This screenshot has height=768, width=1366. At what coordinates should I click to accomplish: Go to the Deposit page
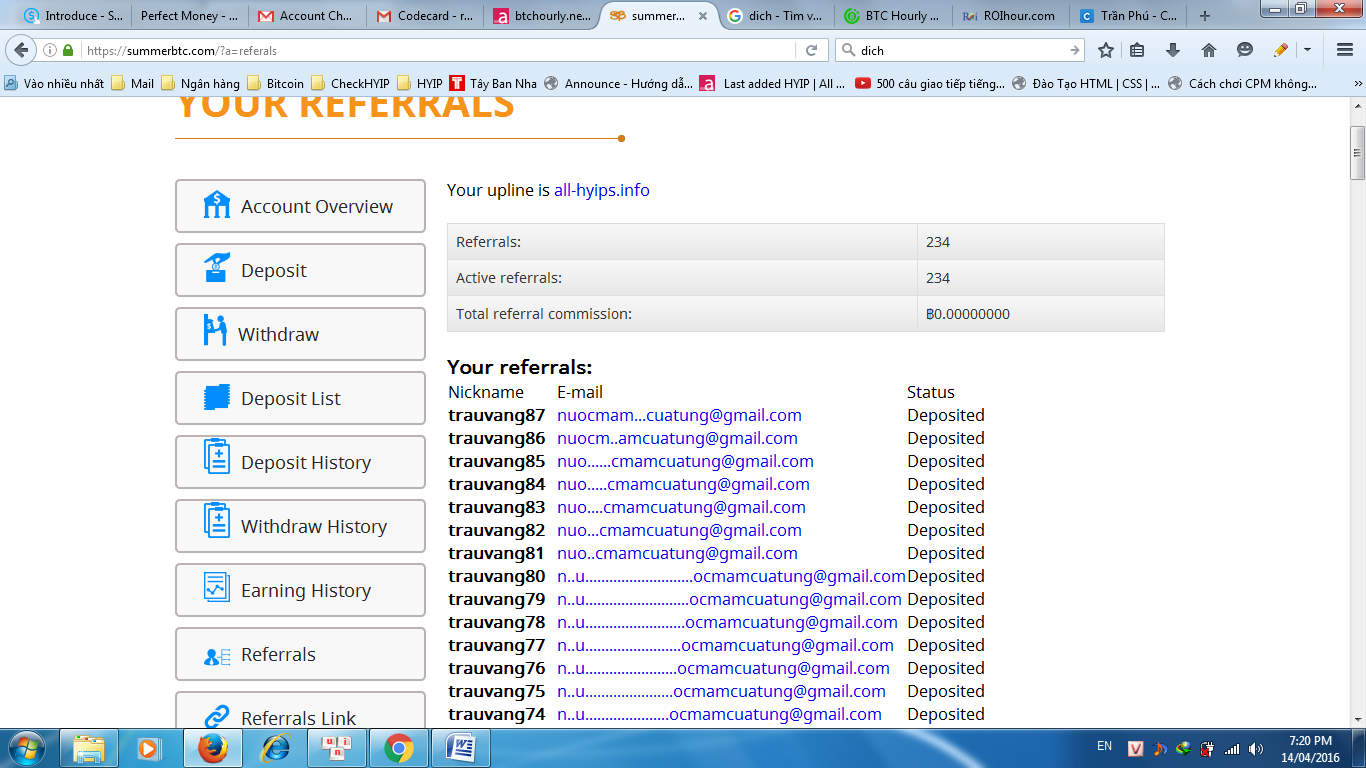click(300, 270)
